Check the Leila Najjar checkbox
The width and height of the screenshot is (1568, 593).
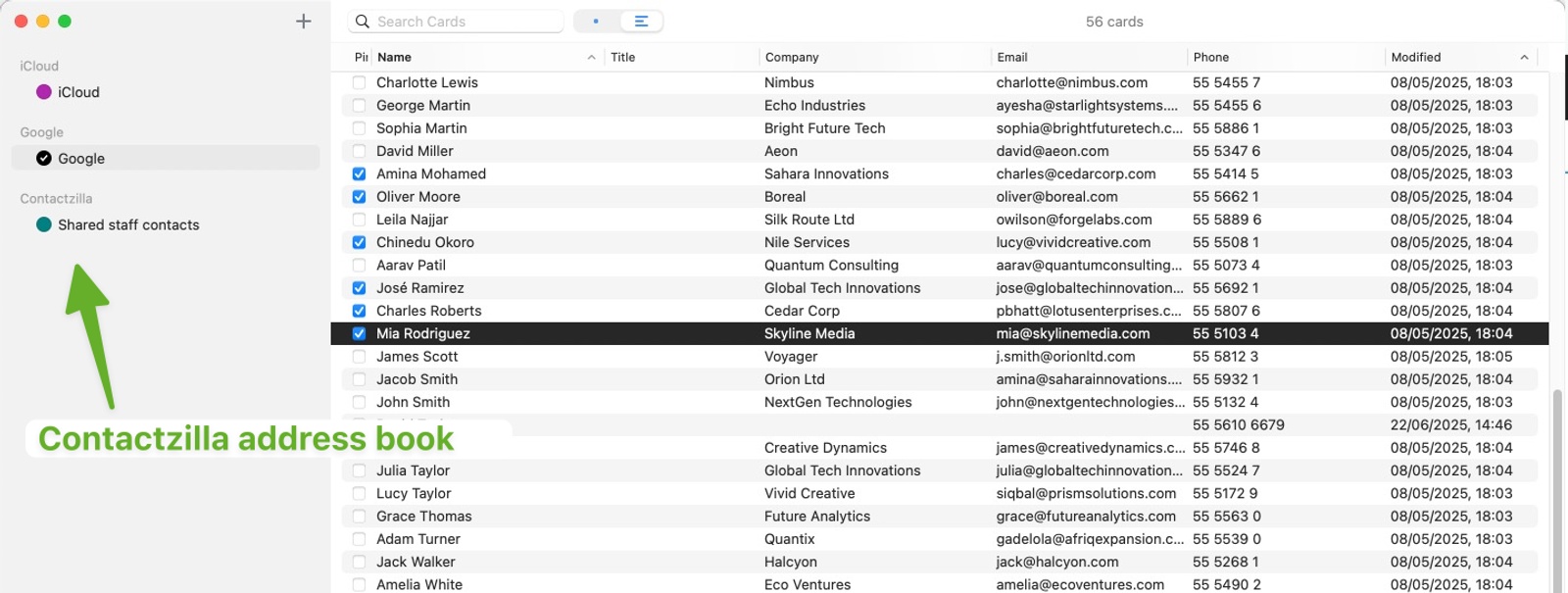[359, 220]
